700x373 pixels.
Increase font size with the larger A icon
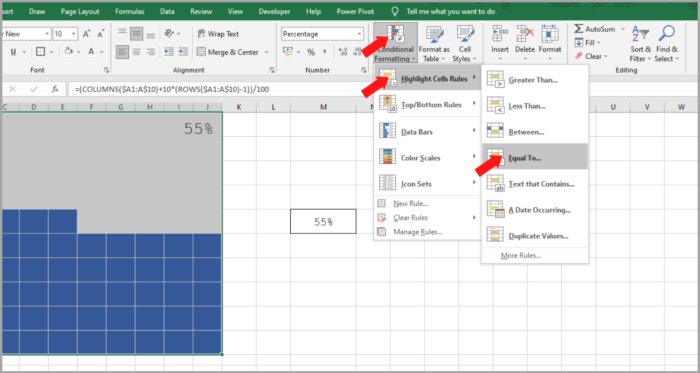[87, 34]
